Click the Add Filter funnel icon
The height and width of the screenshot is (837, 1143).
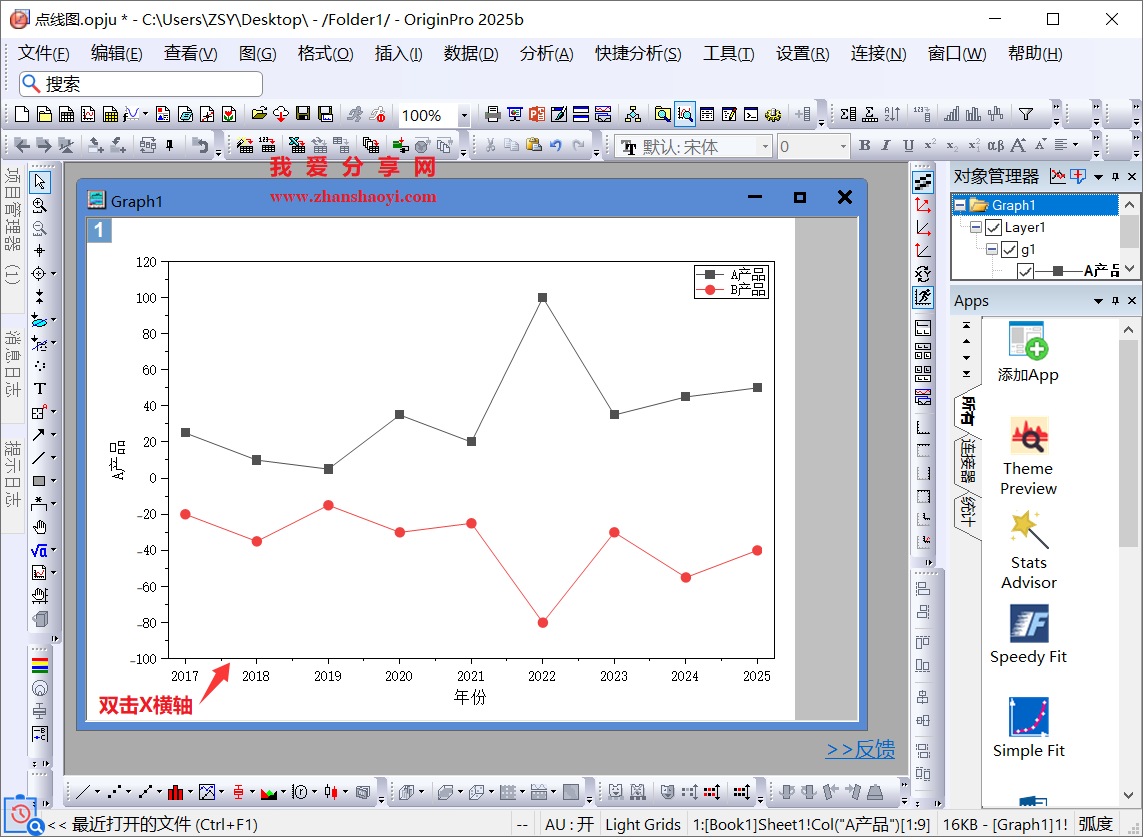coord(1025,115)
